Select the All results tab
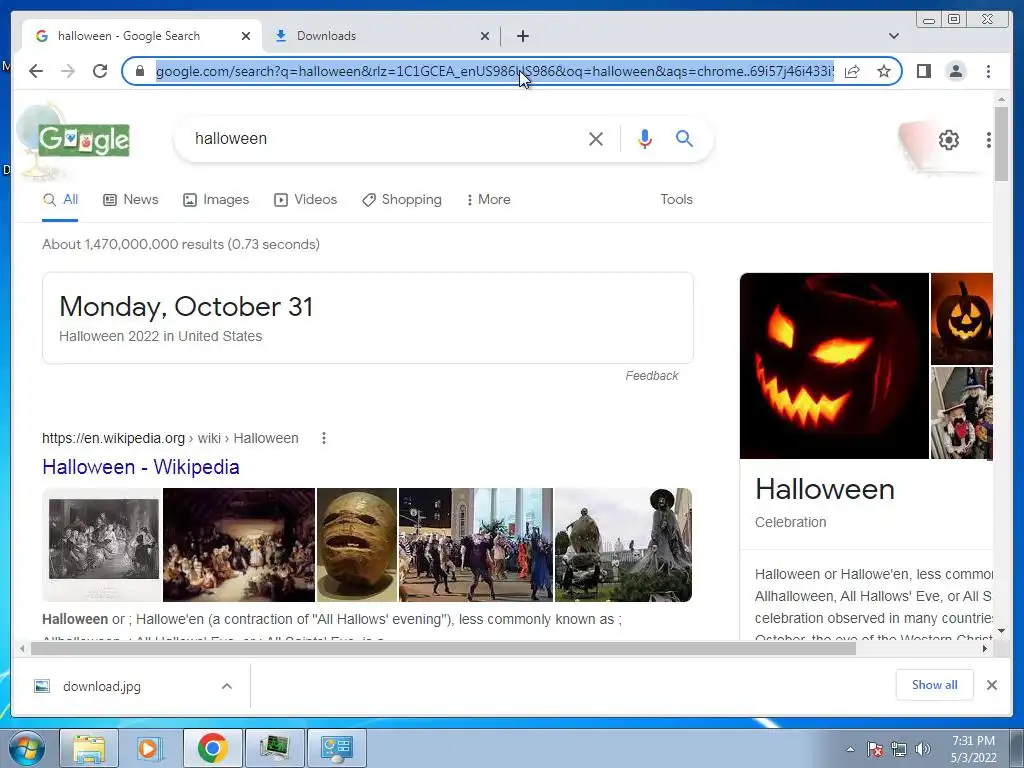The width and height of the screenshot is (1024, 768). 60,200
